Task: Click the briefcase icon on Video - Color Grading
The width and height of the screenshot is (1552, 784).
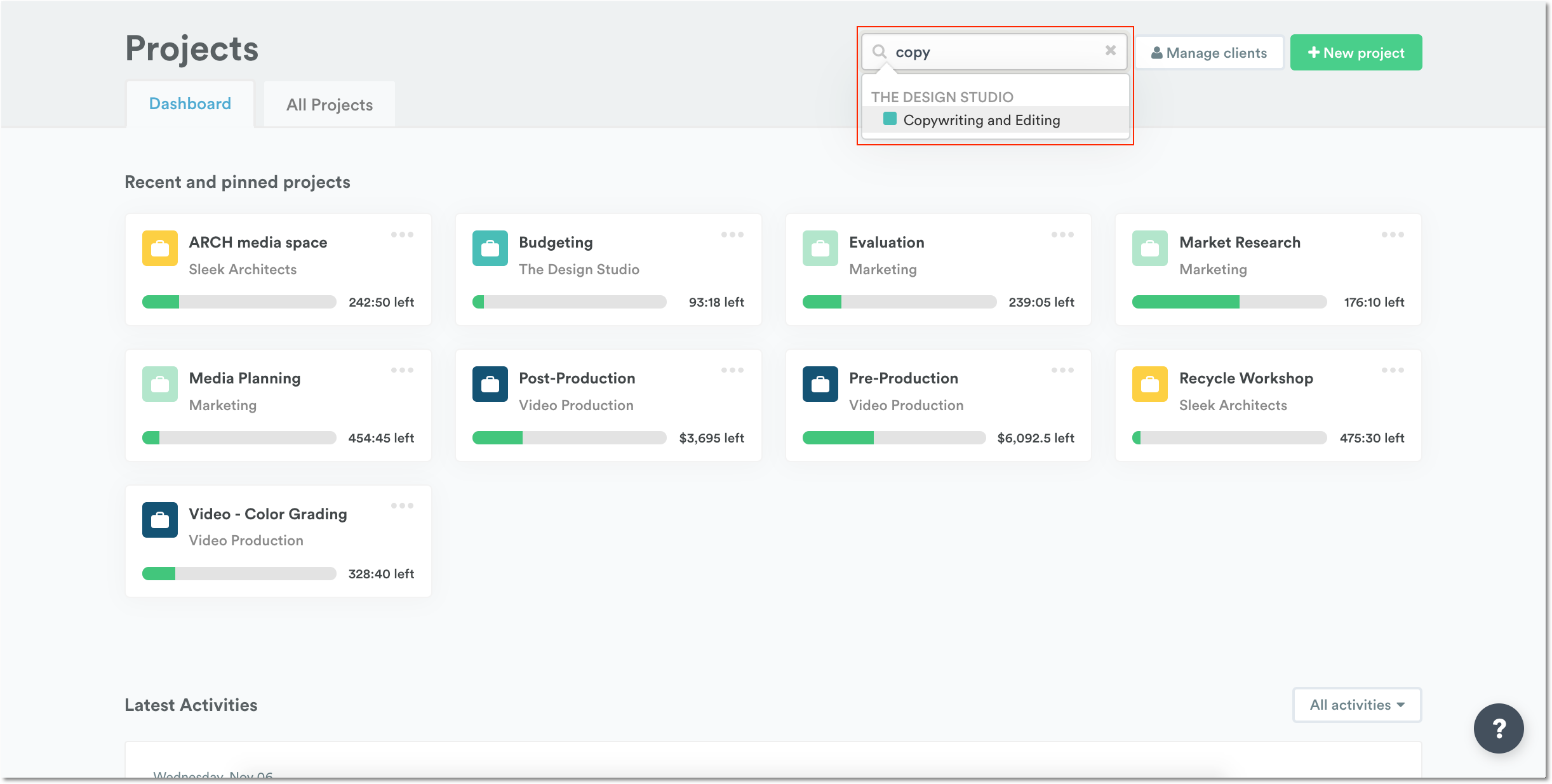Action: (x=159, y=520)
